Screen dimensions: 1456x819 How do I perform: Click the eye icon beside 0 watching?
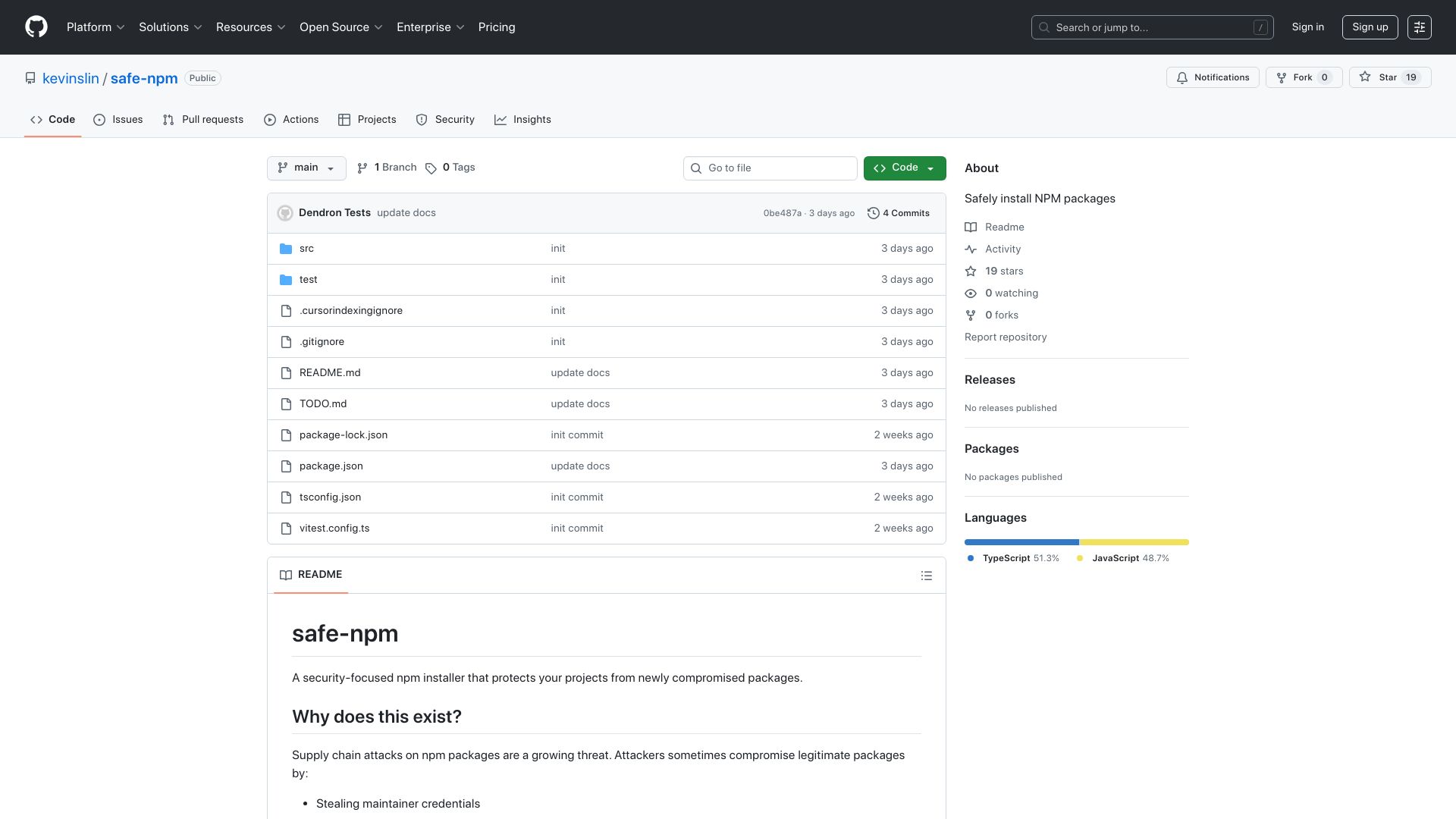971,293
